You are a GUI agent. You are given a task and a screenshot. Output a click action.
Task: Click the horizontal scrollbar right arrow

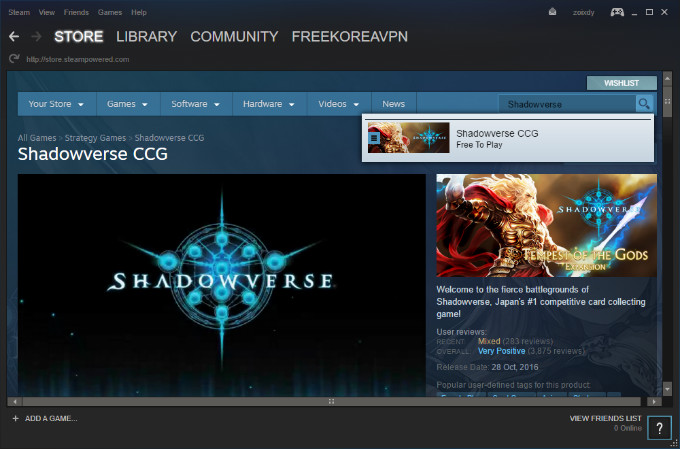[x=654, y=402]
